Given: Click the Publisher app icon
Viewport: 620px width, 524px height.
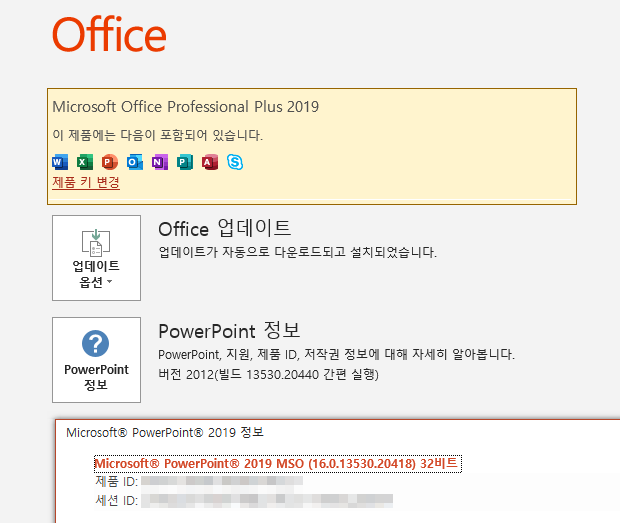Looking at the screenshot, I should 185,162.
